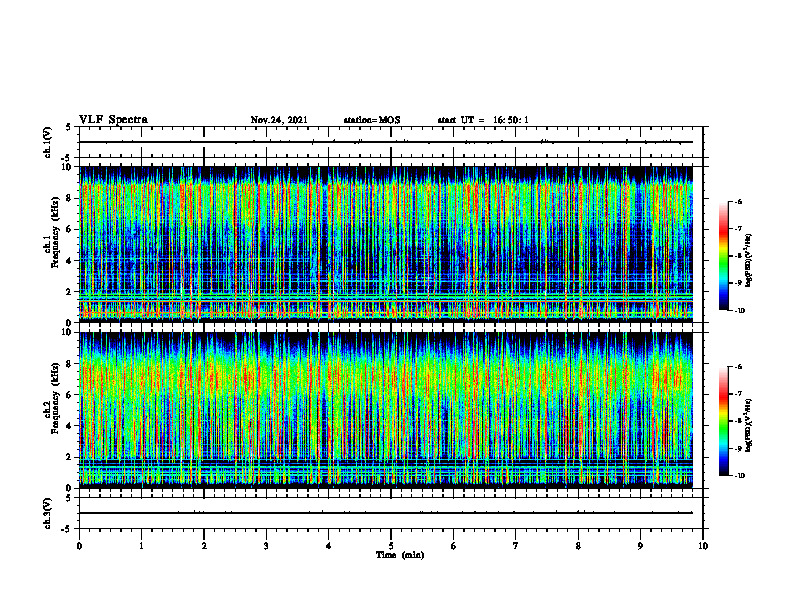Click time axis tick label "2"
The width and height of the screenshot is (792, 612).
pyautogui.click(x=204, y=546)
